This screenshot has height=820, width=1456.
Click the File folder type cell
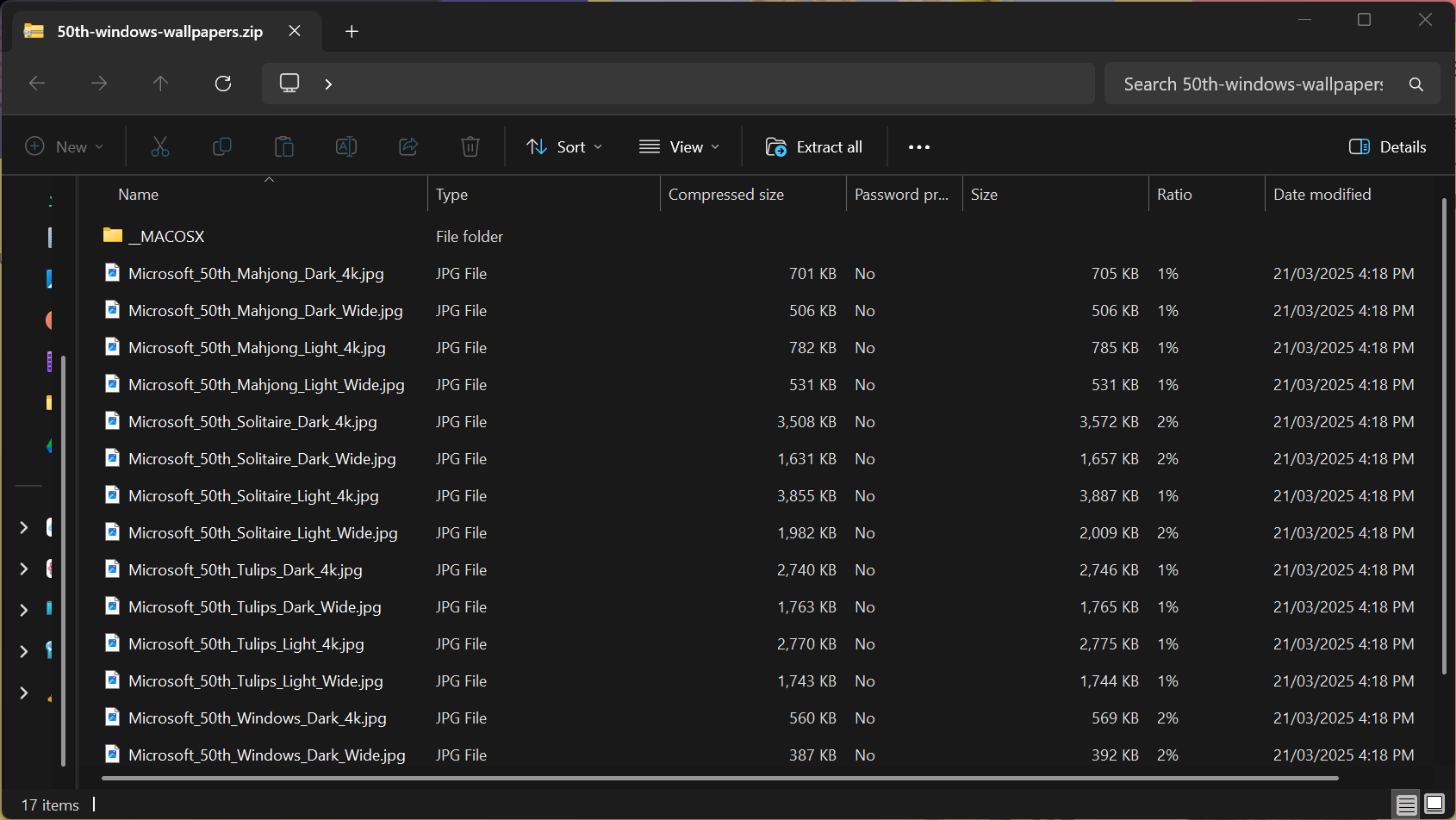(470, 237)
